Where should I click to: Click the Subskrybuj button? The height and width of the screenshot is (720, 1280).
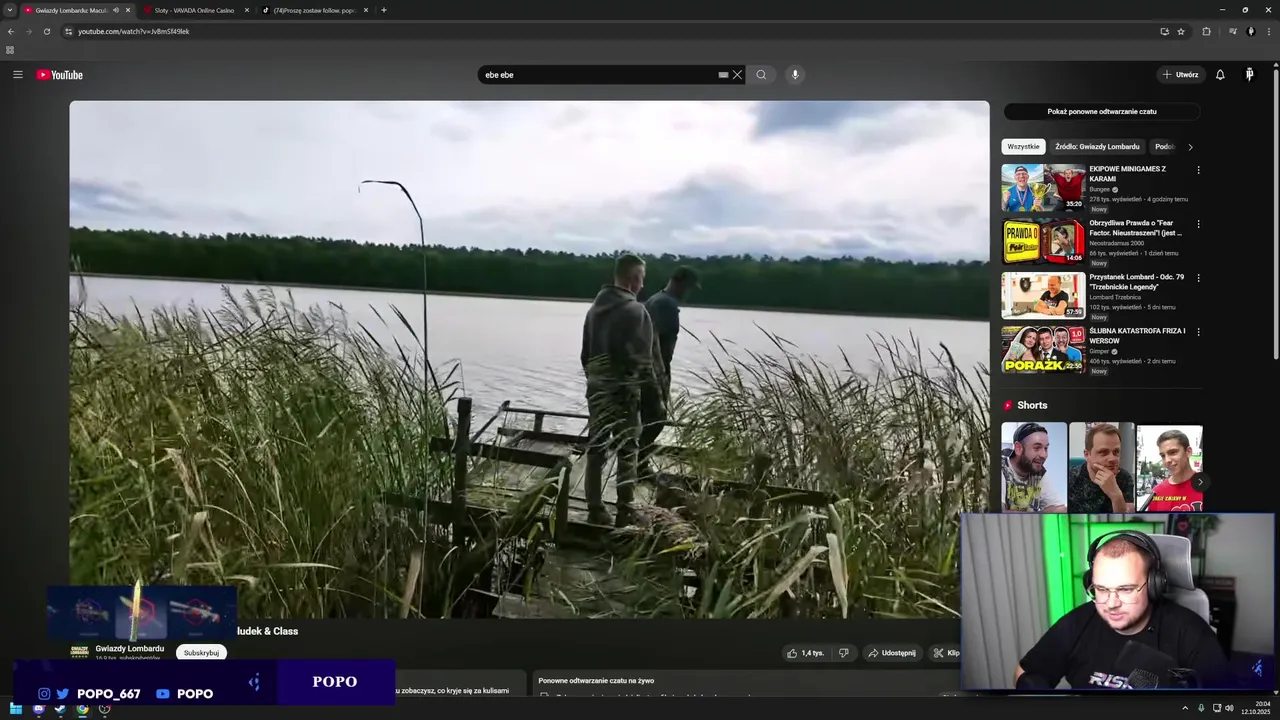201,653
